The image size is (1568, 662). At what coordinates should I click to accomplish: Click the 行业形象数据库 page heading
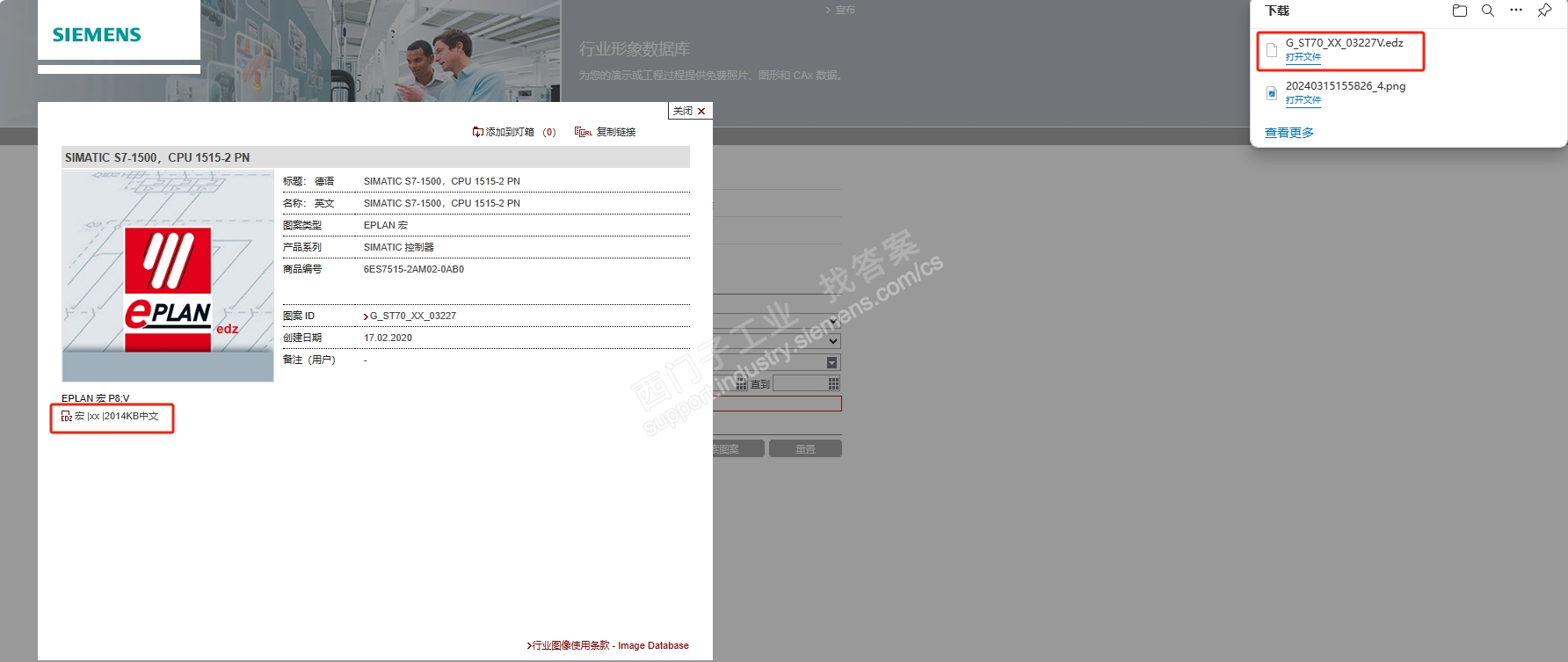635,49
